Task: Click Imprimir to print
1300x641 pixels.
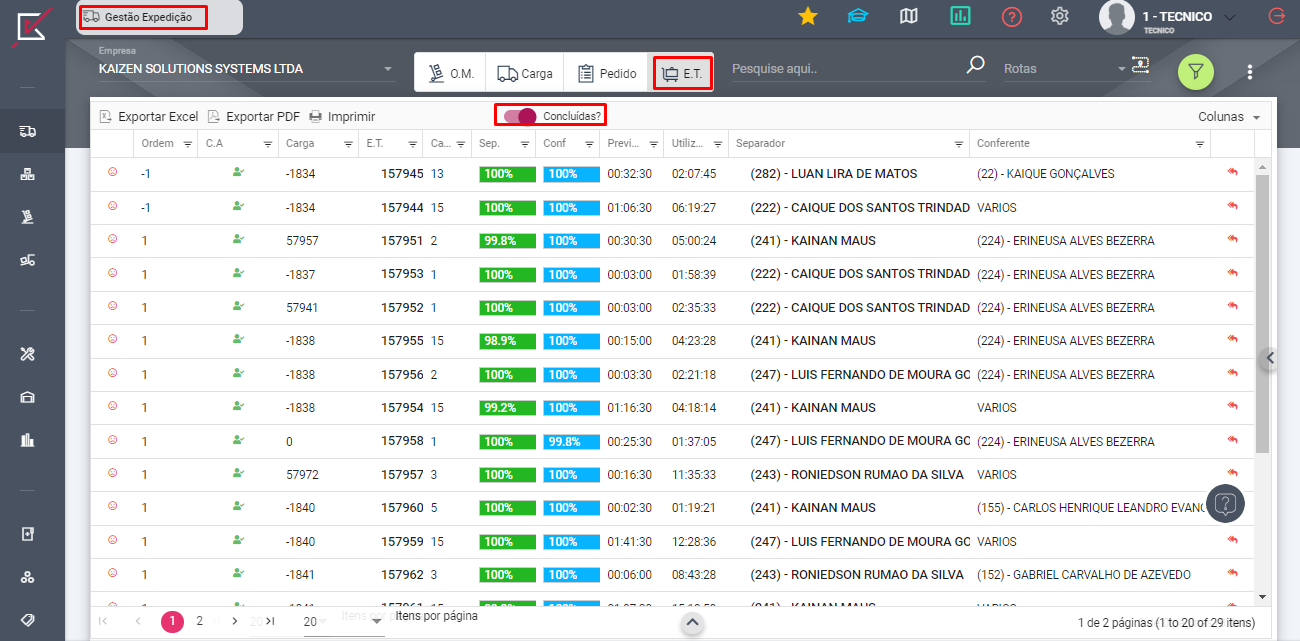Action: 342,117
